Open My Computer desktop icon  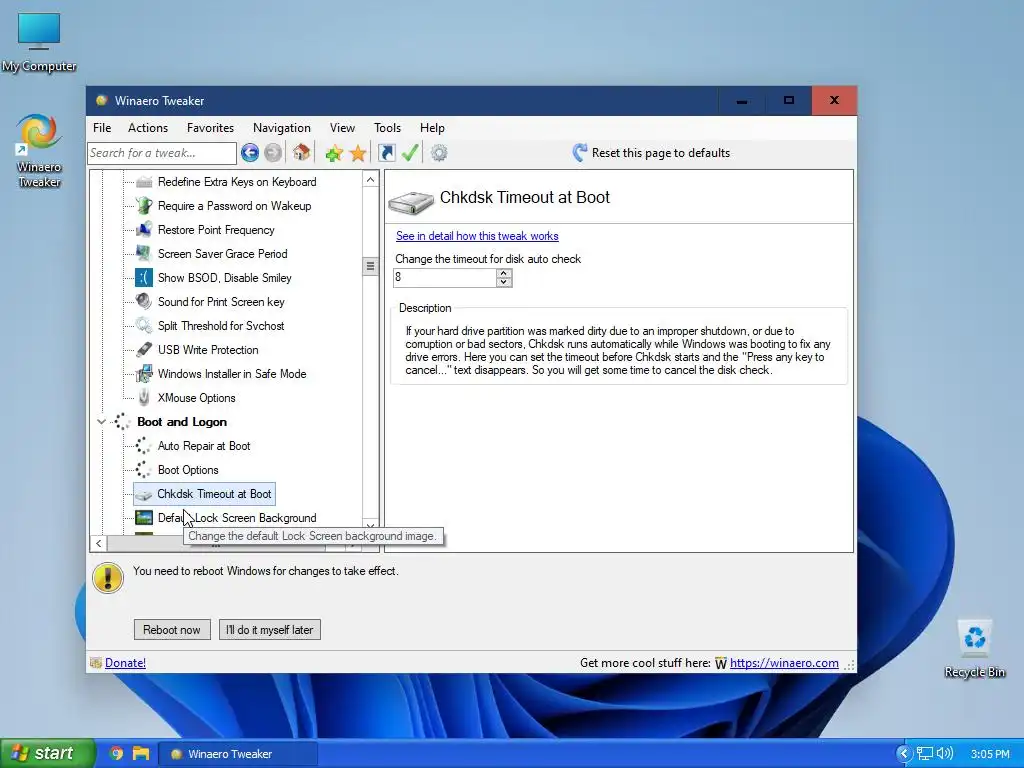tap(39, 42)
